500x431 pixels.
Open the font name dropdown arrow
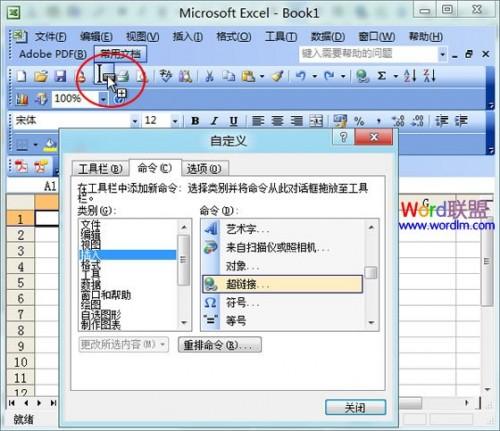(134, 121)
